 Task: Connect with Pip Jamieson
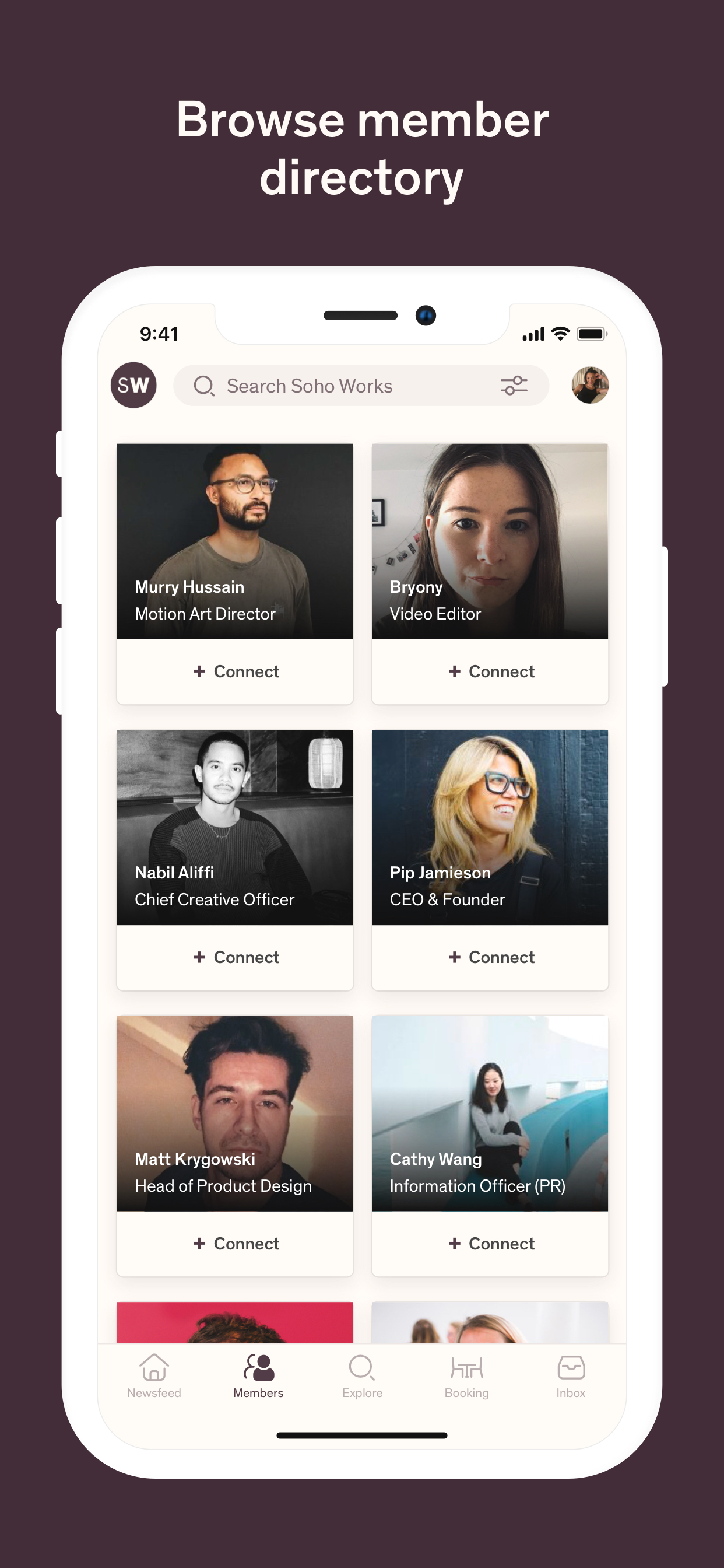pos(490,957)
